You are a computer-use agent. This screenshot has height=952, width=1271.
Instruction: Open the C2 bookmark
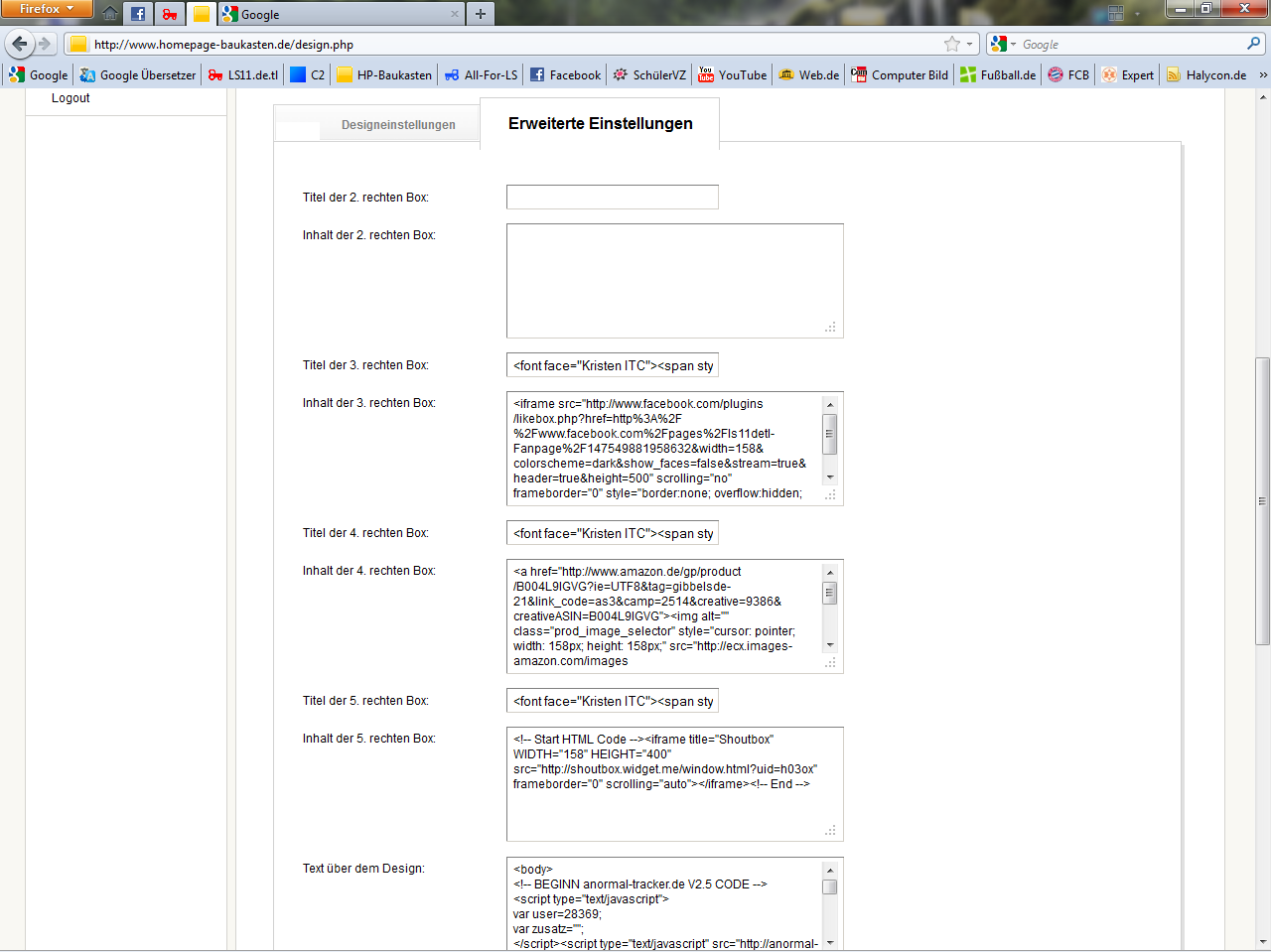pos(308,74)
